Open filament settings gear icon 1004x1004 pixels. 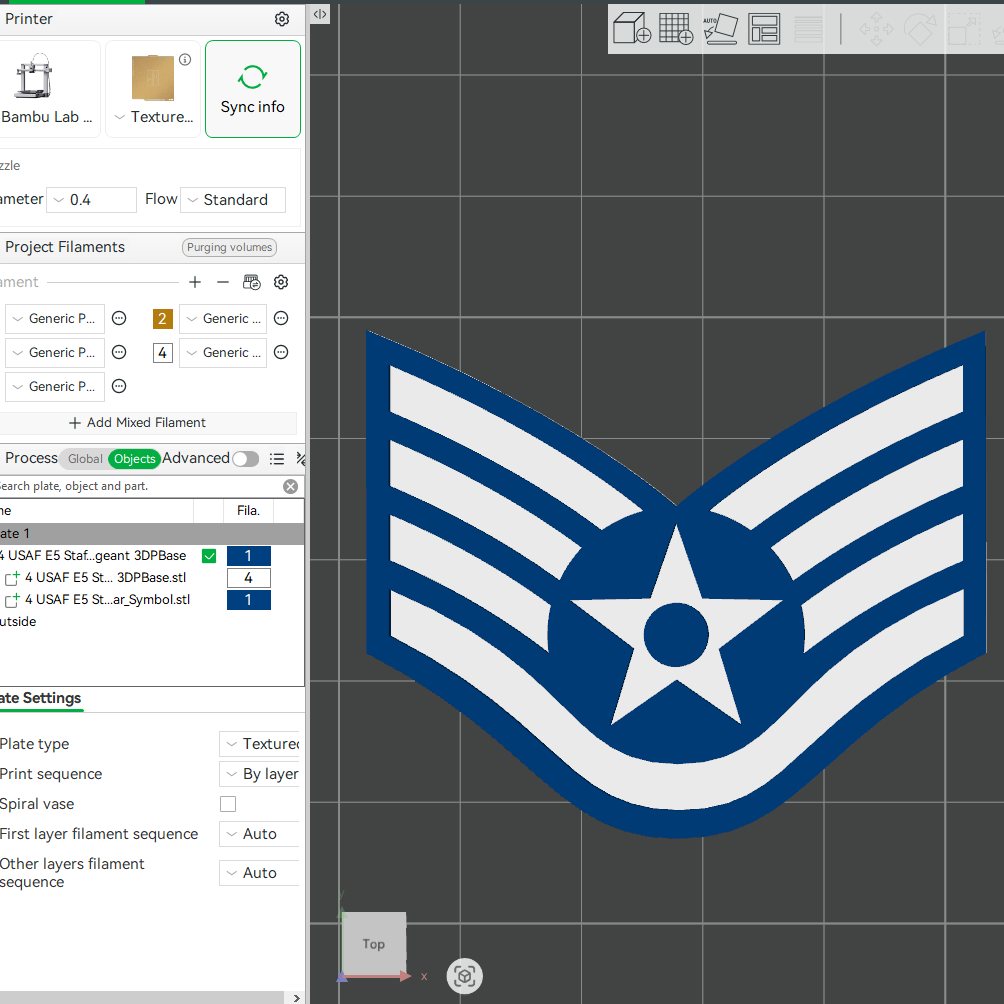281,282
